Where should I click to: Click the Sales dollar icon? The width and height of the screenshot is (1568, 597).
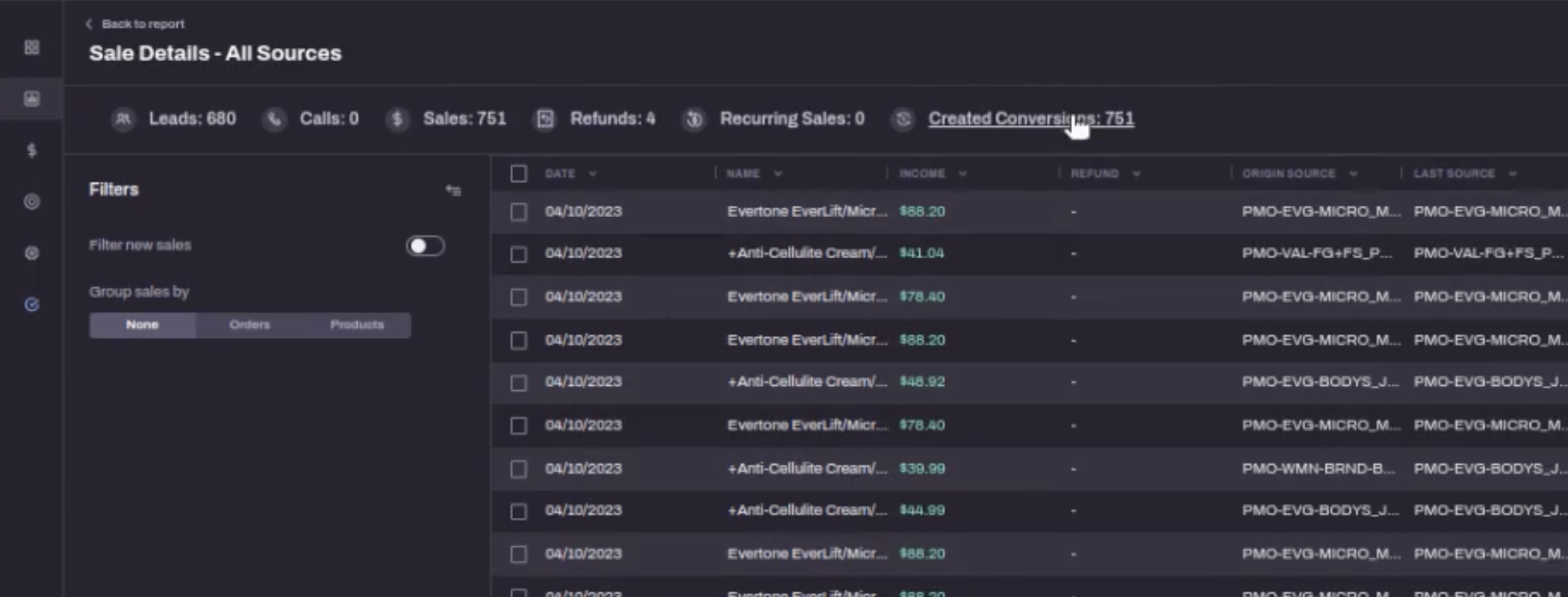pos(398,119)
